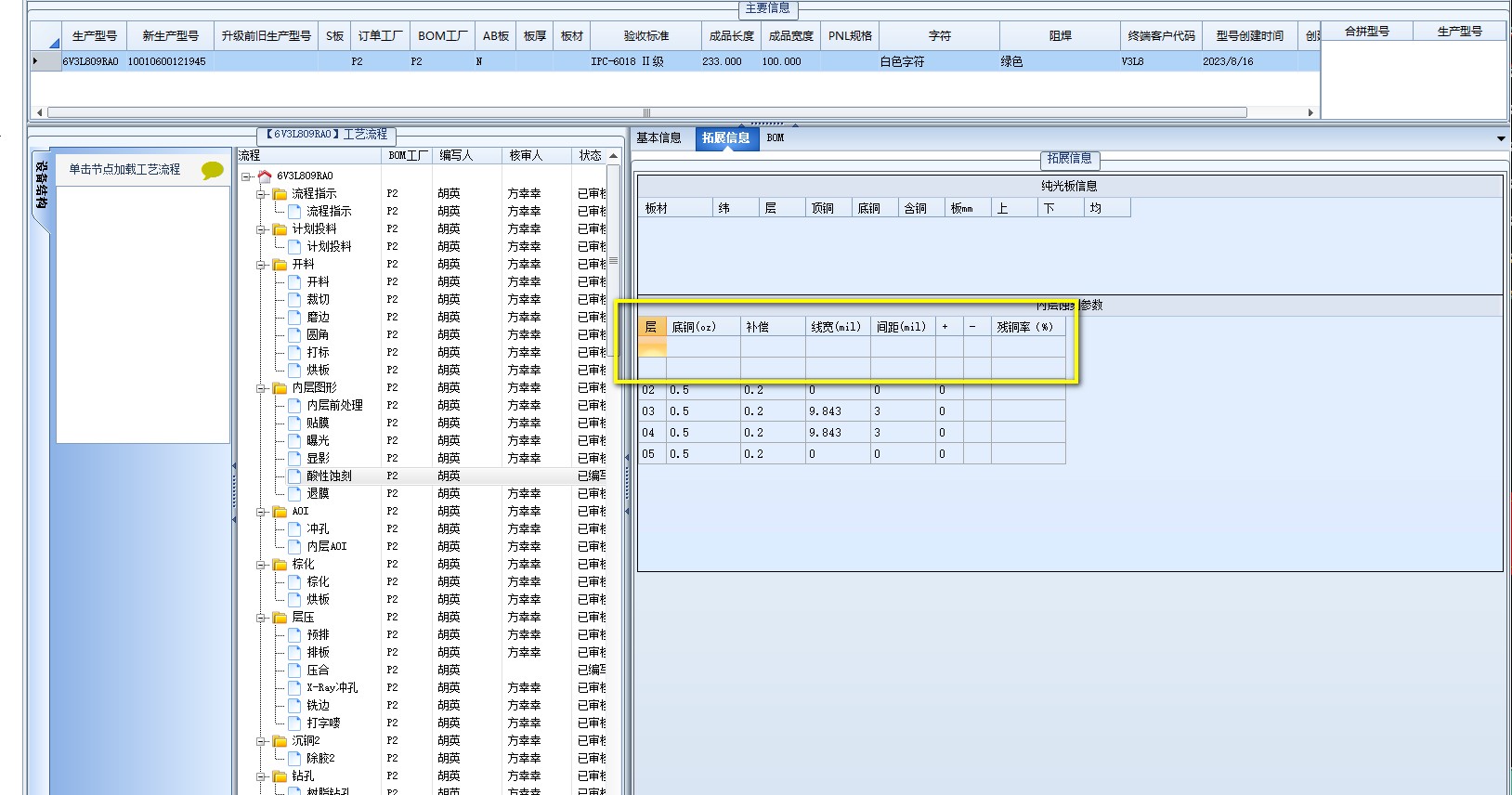Click folder icon of 棕化 group
The width and height of the screenshot is (1512, 795).
280,564
